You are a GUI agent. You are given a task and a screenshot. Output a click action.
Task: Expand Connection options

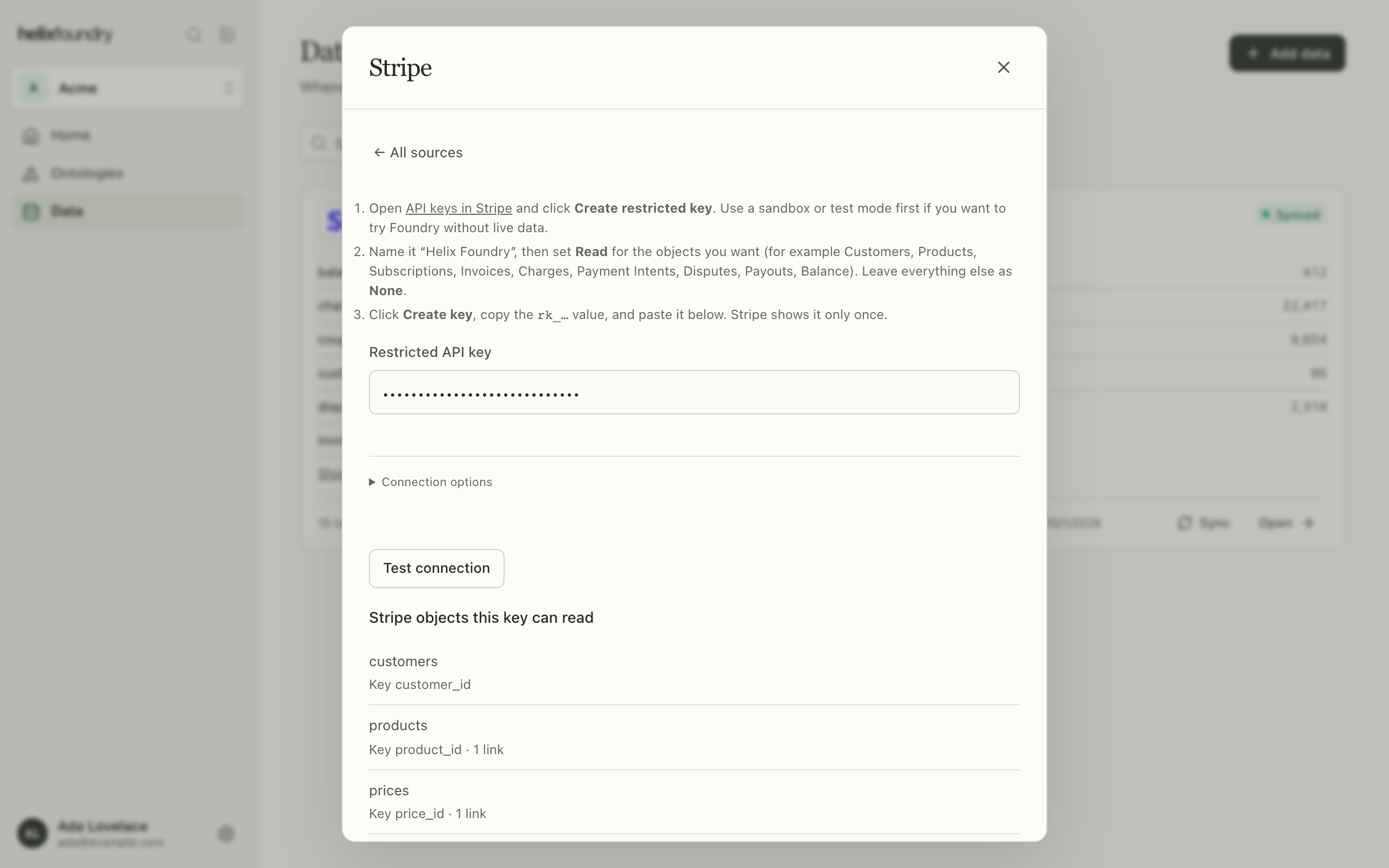pos(430,482)
